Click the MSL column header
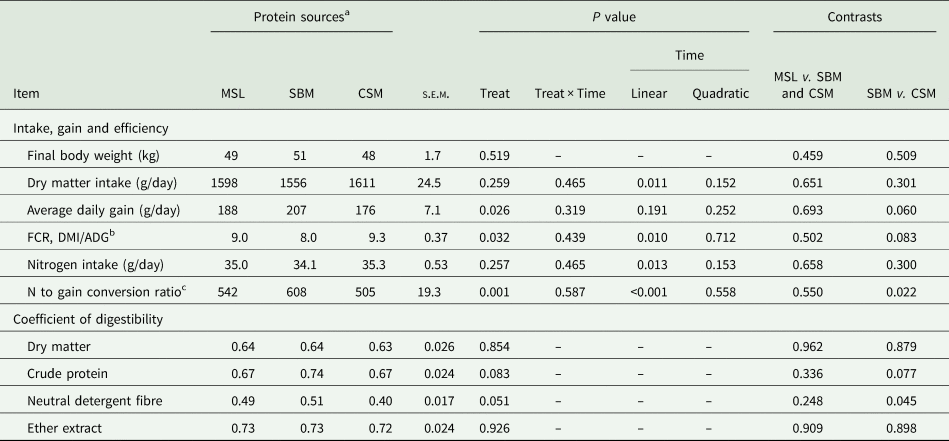This screenshot has width=949, height=441. 233,93
